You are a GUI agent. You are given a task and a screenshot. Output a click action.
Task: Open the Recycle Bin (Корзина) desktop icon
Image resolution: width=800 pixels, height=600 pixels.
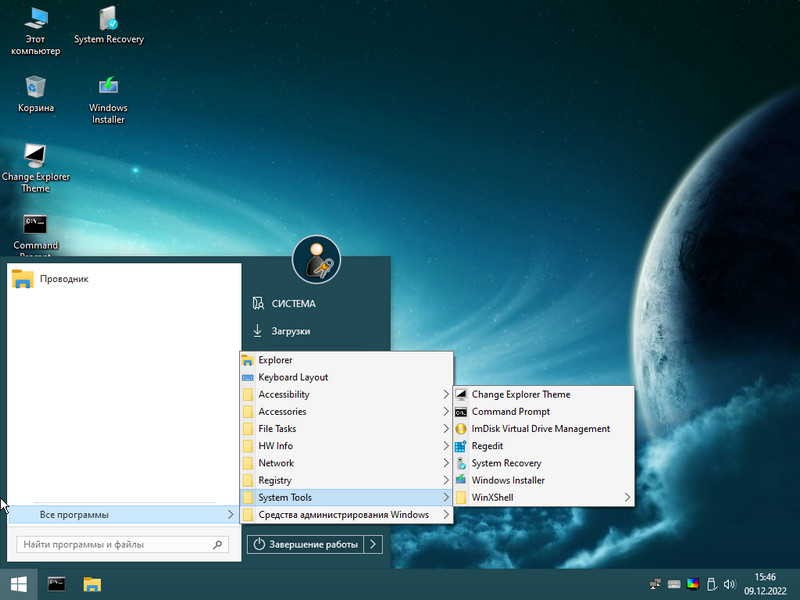coord(36,94)
